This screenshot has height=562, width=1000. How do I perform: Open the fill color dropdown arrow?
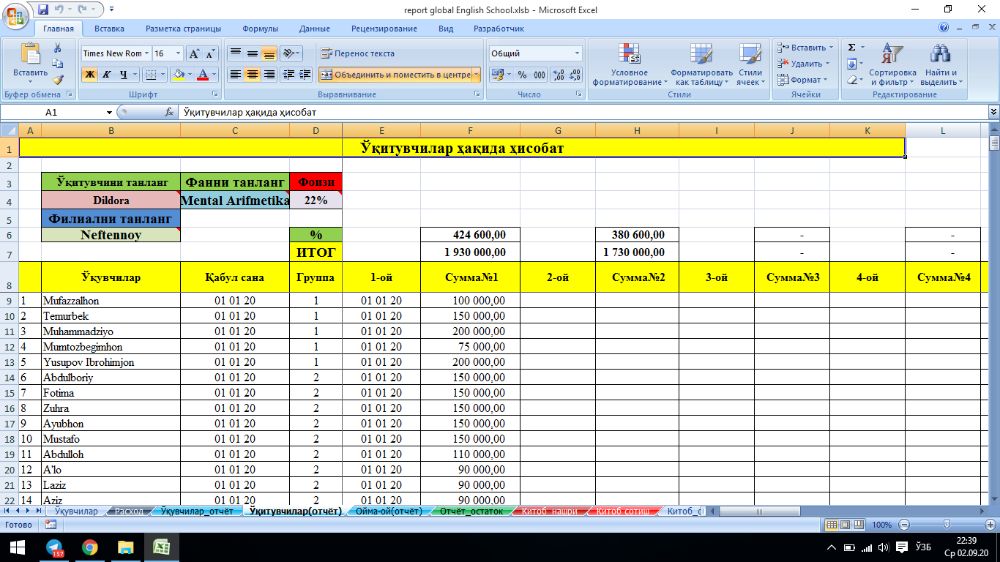pyautogui.click(x=189, y=75)
